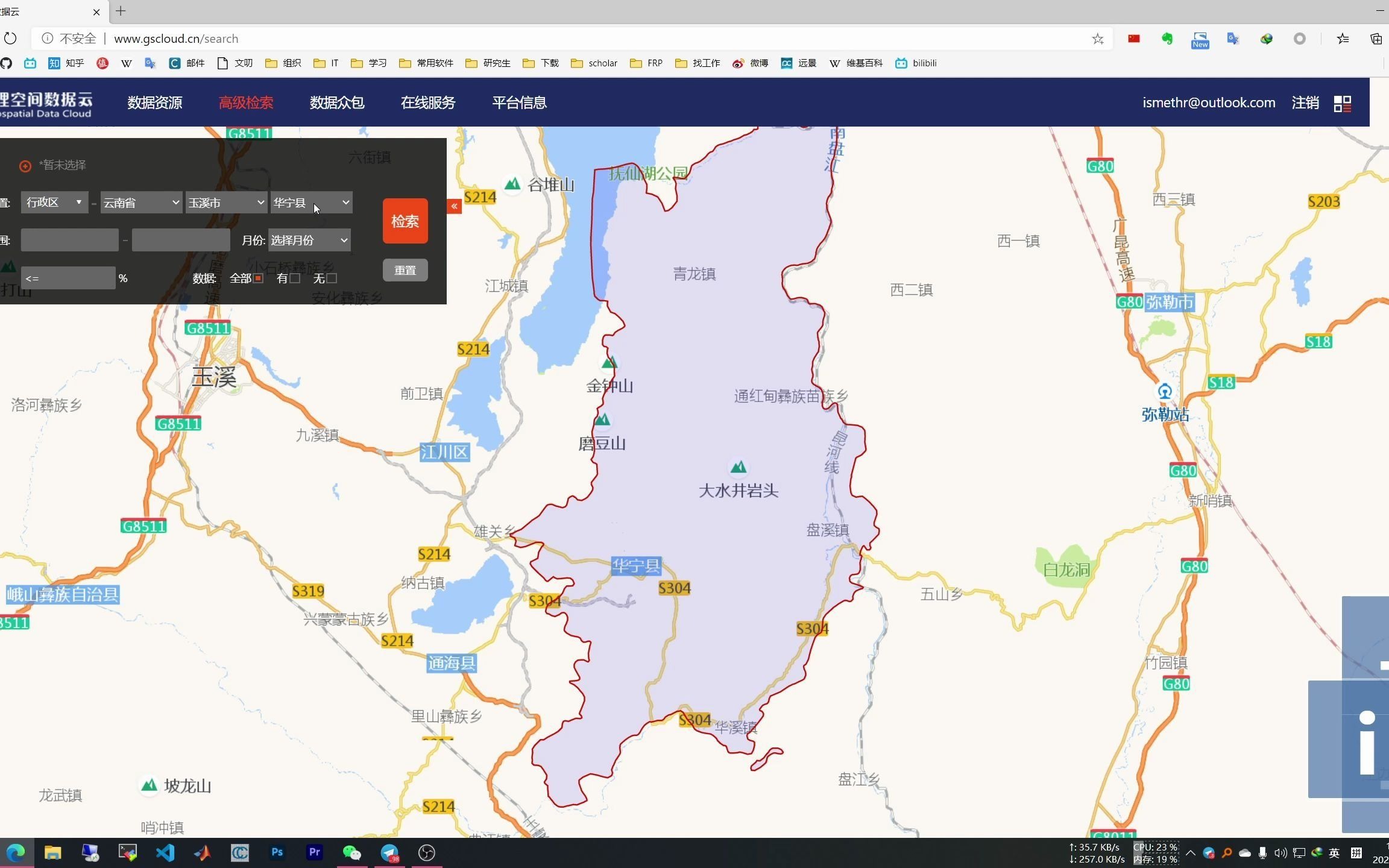Open the 平台信息 menu item
Screen dimensions: 1389x868
coord(519,103)
